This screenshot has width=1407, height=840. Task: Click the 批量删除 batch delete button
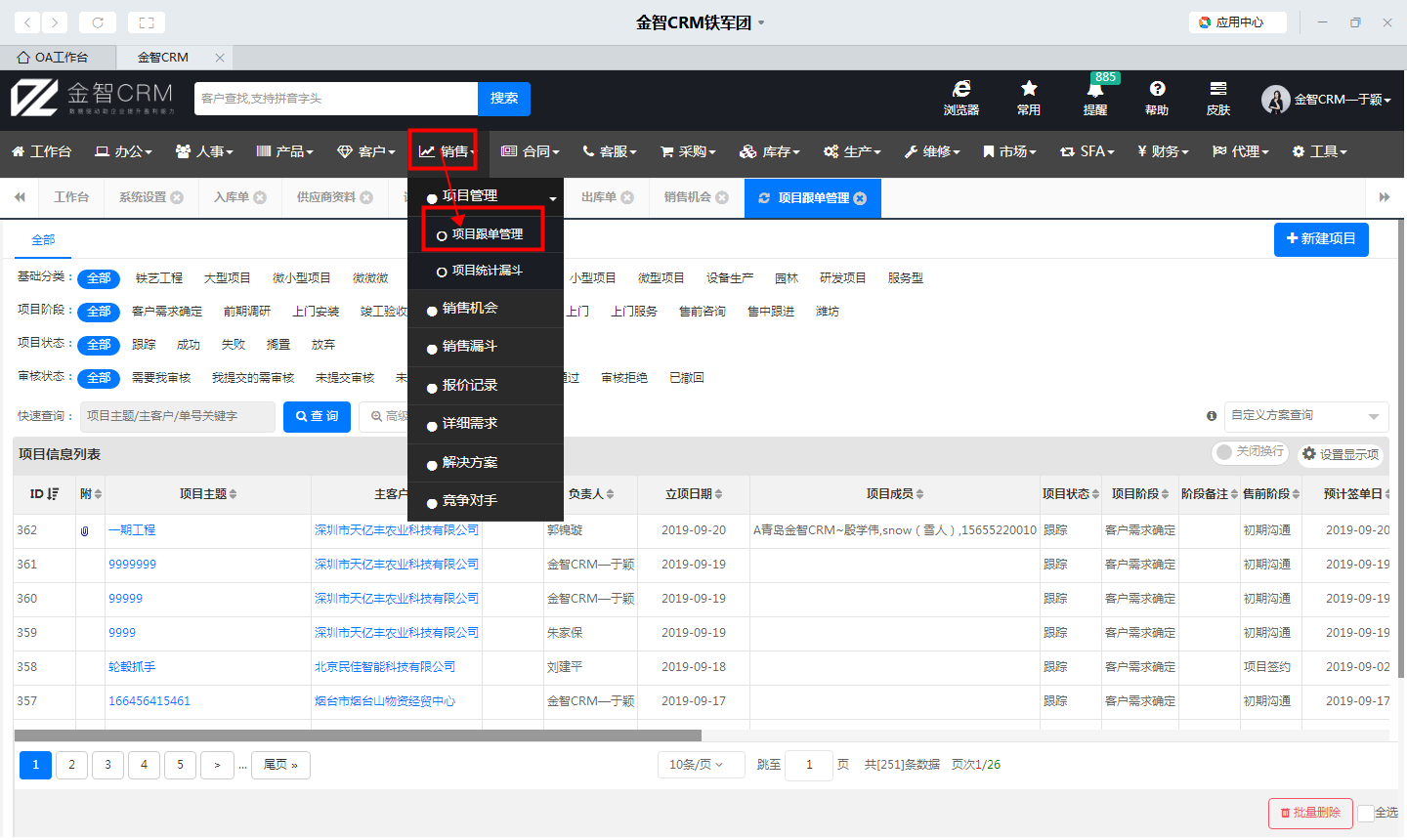pyautogui.click(x=1310, y=813)
